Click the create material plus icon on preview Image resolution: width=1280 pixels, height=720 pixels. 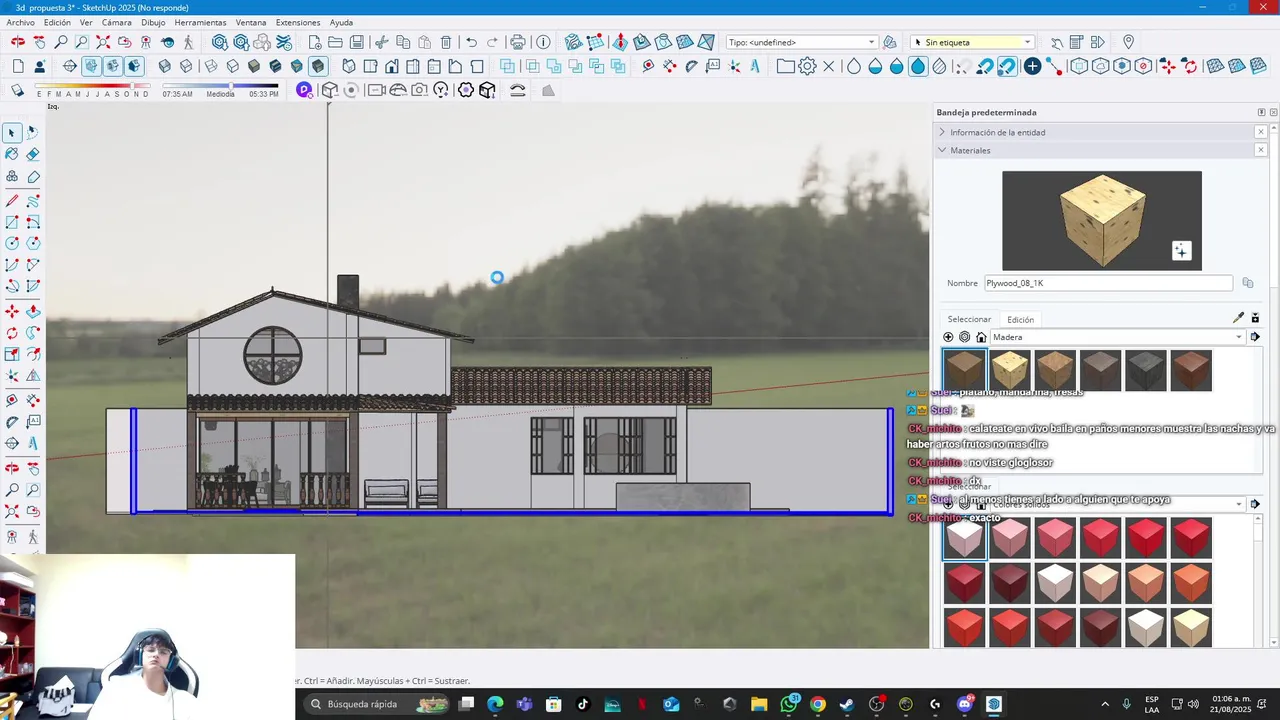tap(1181, 251)
